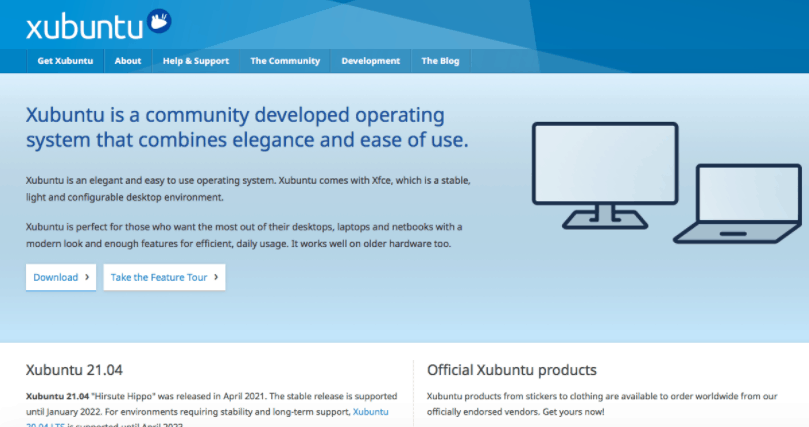Open the Get Xubuntu menu
This screenshot has width=809, height=427.
[x=65, y=61]
